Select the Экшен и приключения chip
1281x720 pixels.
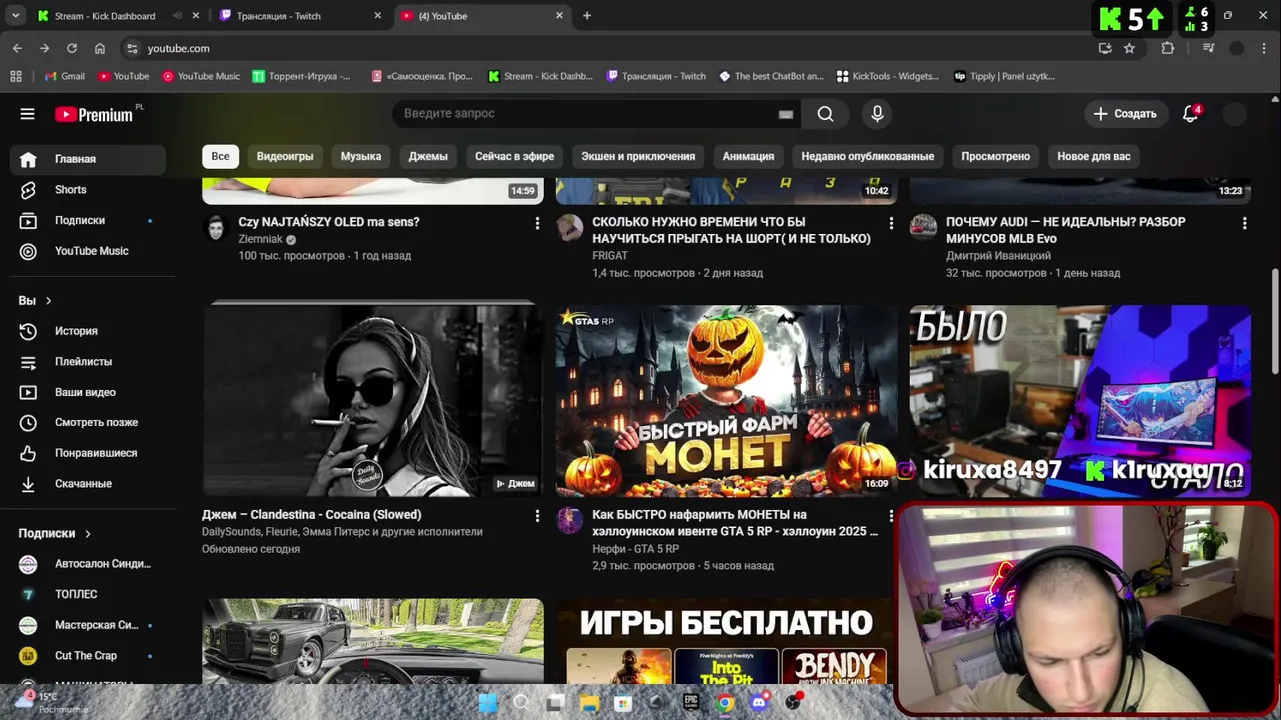click(x=638, y=156)
